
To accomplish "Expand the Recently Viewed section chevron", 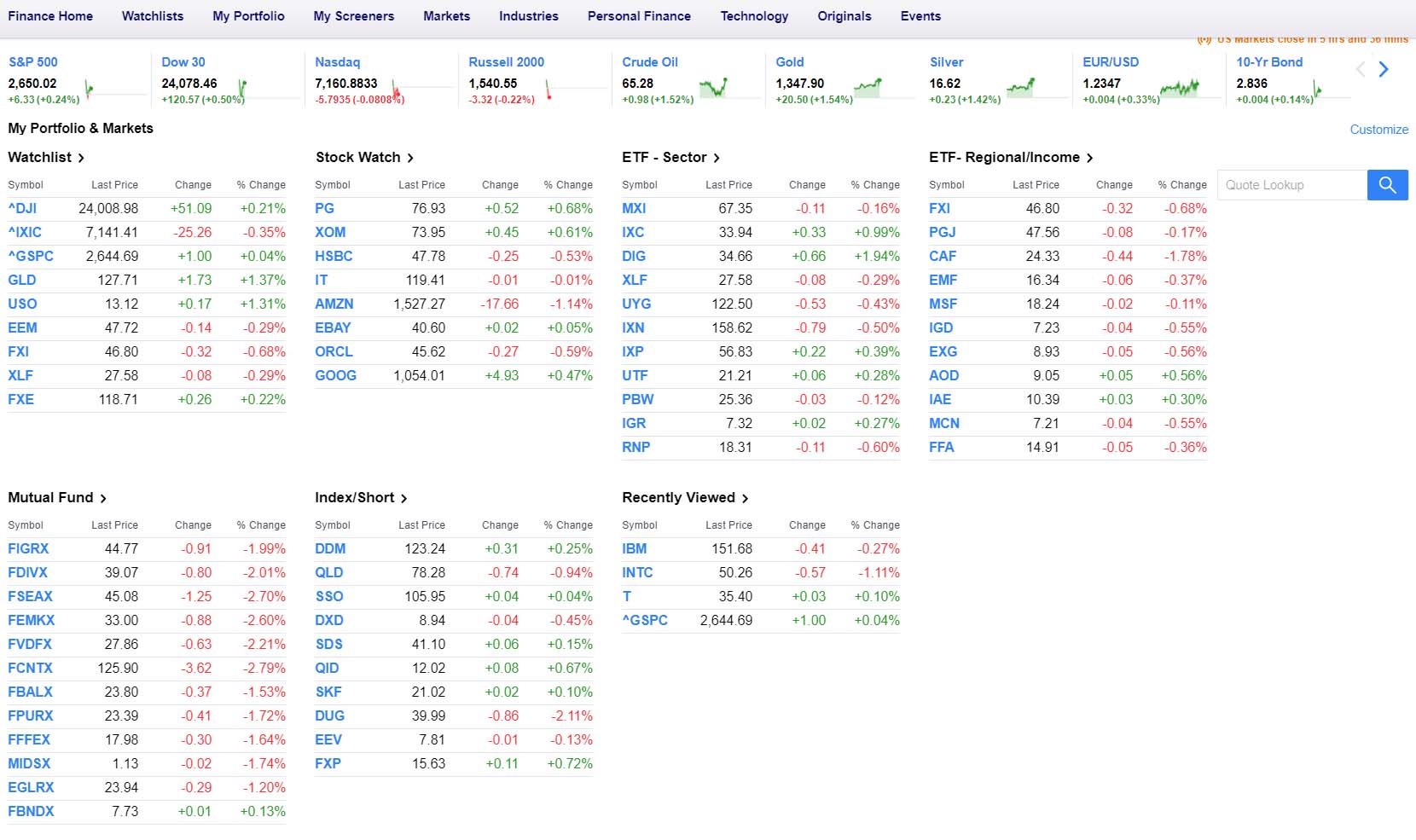I will pyautogui.click(x=746, y=497).
